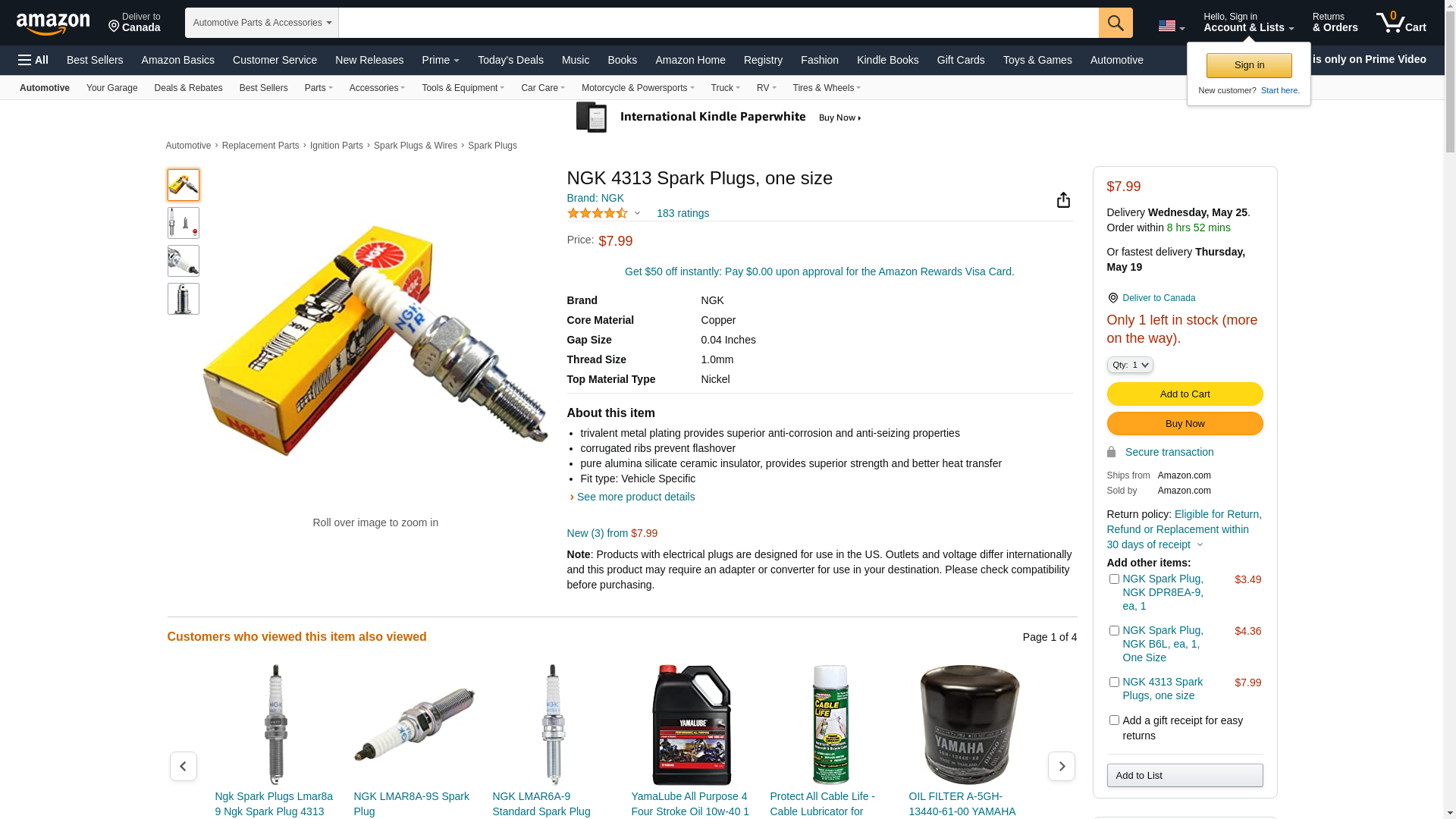Go to previous carousel page arrow
1456x819 pixels.
(183, 766)
